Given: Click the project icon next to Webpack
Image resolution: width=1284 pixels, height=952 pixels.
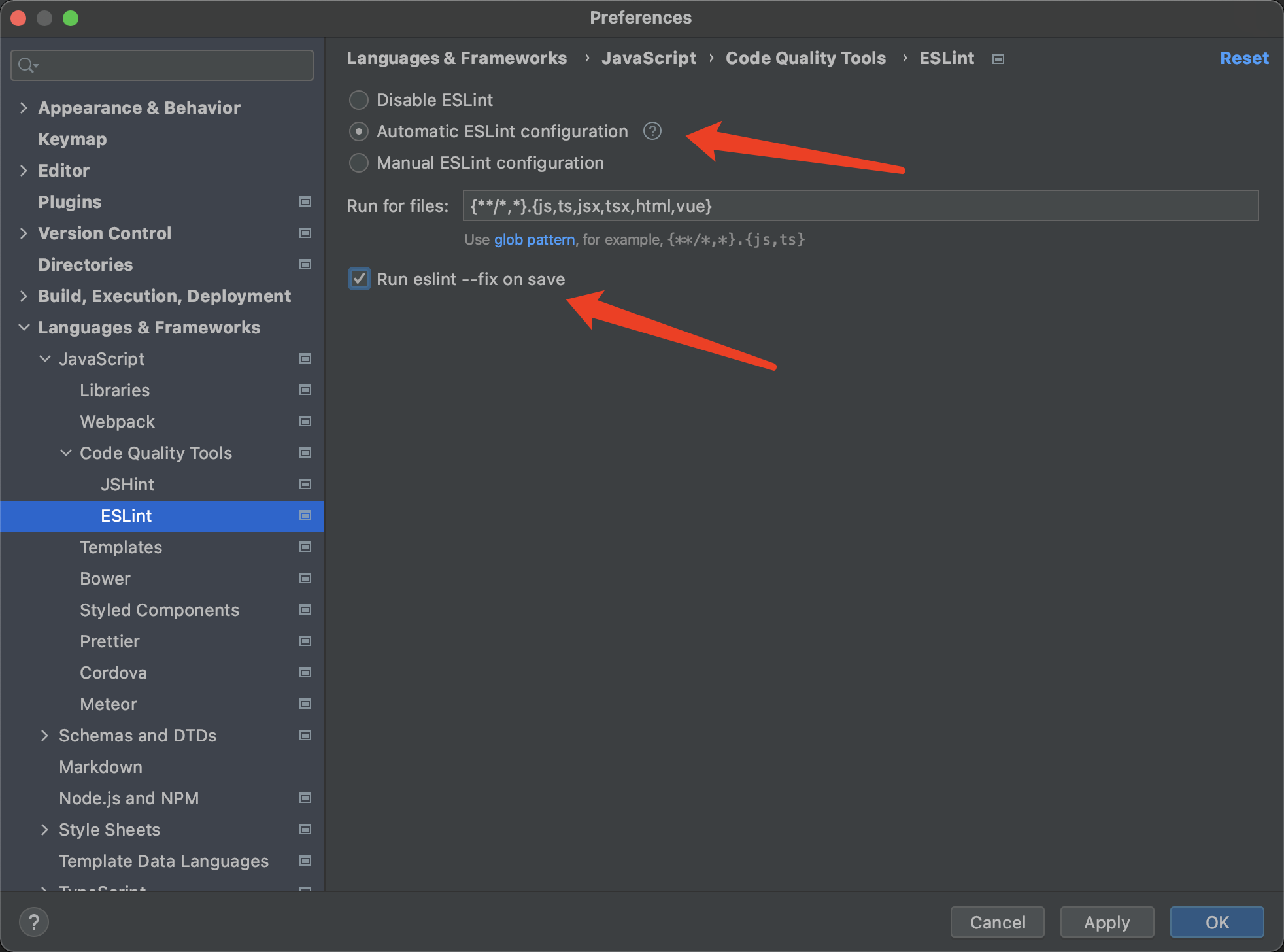Looking at the screenshot, I should tap(305, 422).
